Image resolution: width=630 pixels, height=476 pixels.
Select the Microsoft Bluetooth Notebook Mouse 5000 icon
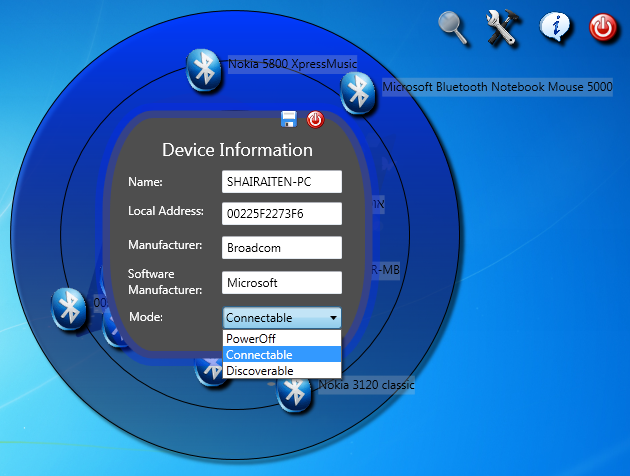[x=358, y=94]
